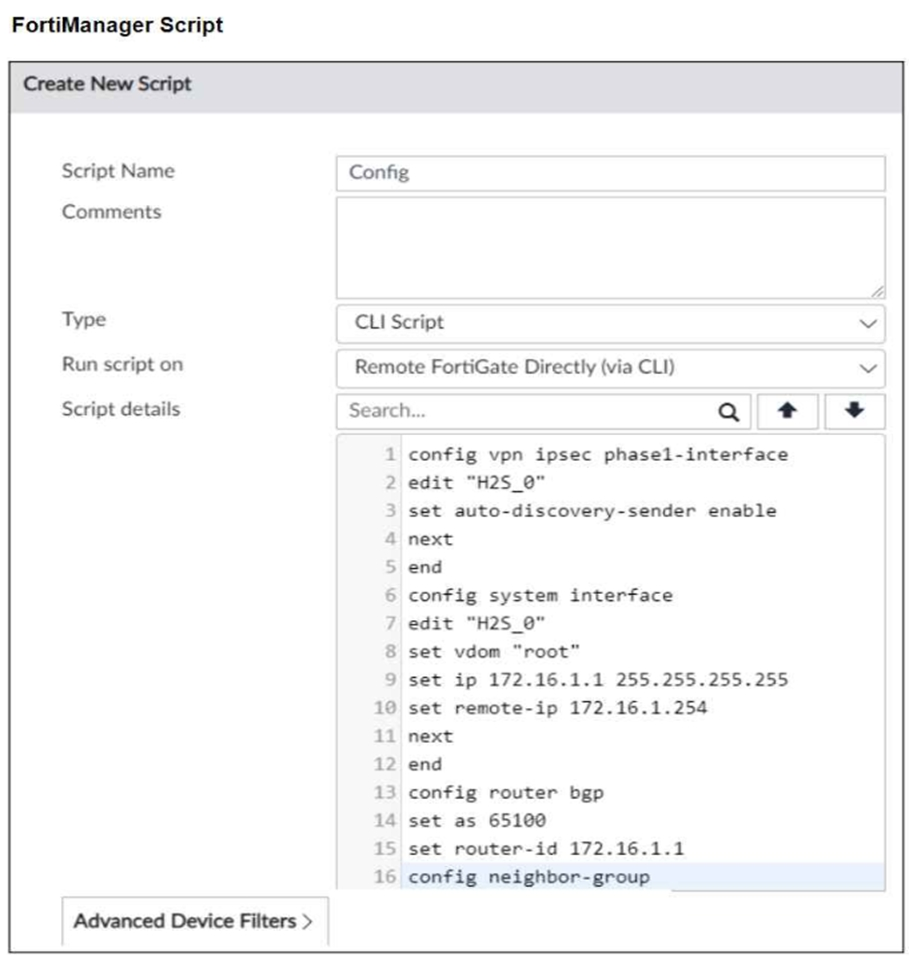Select line 1 config vpn ipsec phase1-interface

pos(597,455)
